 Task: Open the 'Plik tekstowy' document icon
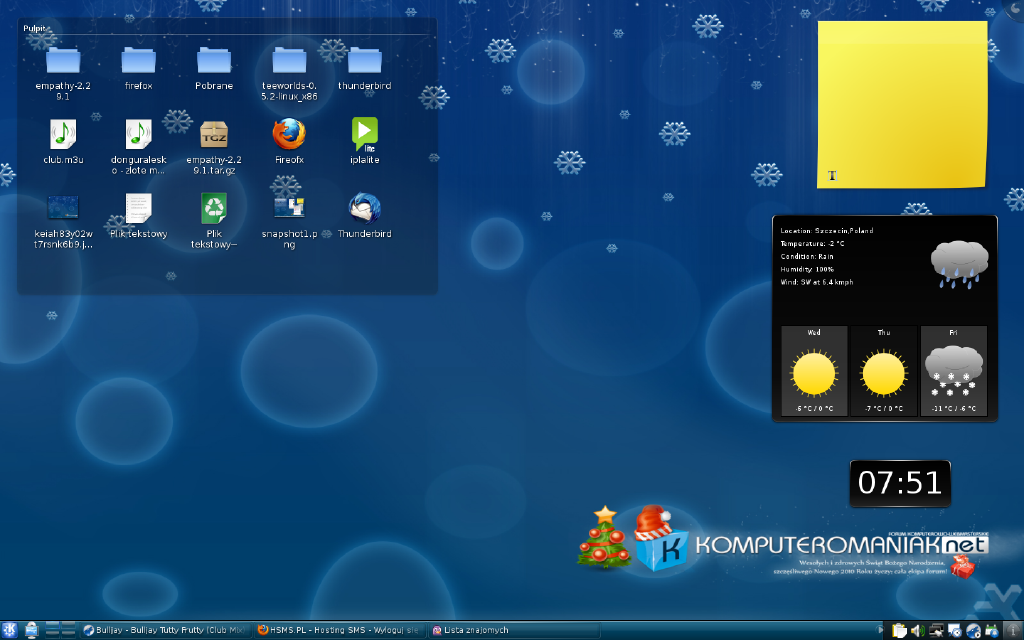(x=138, y=208)
